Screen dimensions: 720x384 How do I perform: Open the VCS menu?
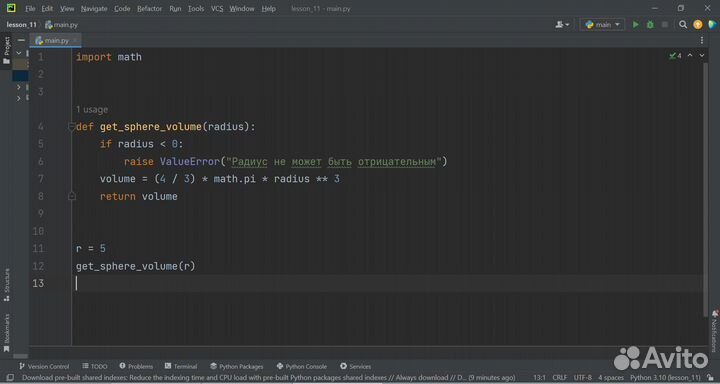point(217,8)
